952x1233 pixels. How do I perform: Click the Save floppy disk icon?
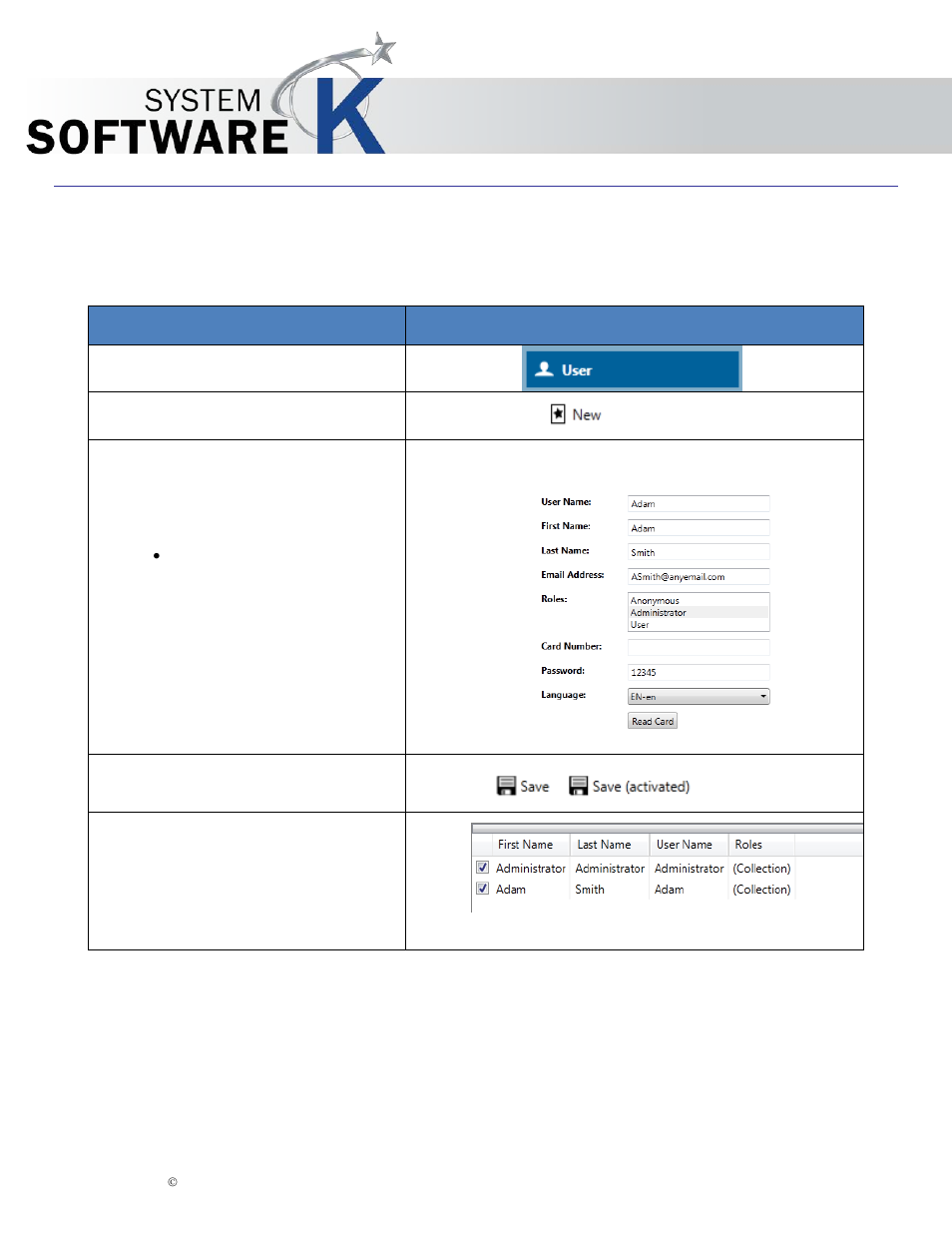(506, 786)
